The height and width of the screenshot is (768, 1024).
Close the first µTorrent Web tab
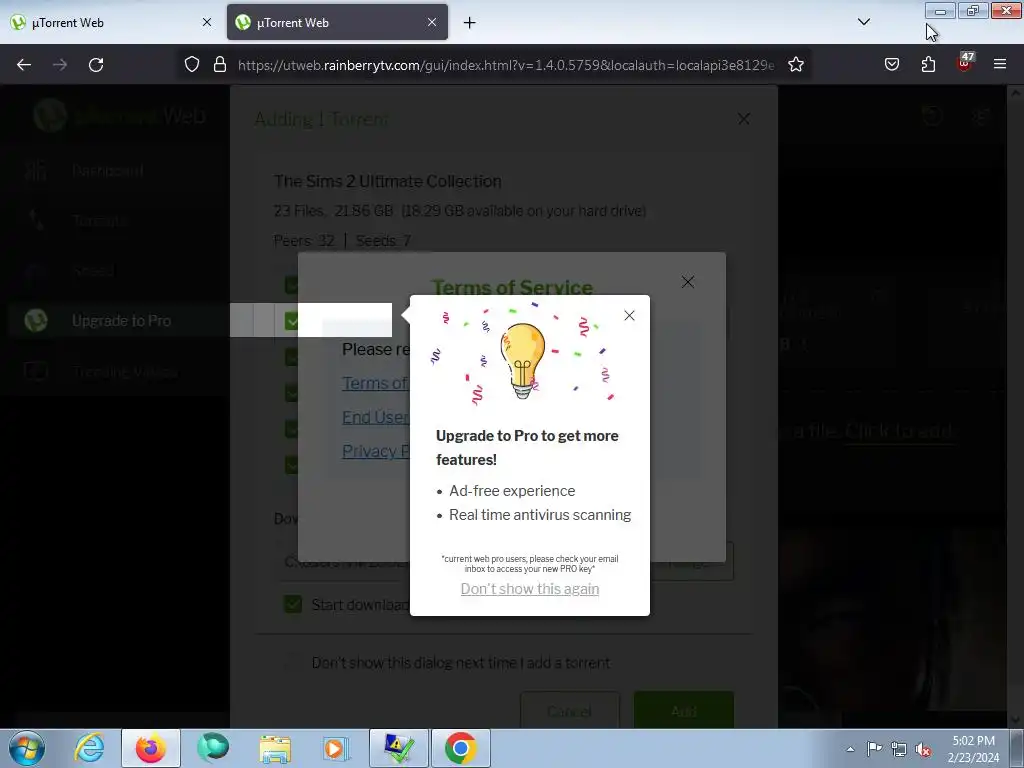click(x=206, y=22)
